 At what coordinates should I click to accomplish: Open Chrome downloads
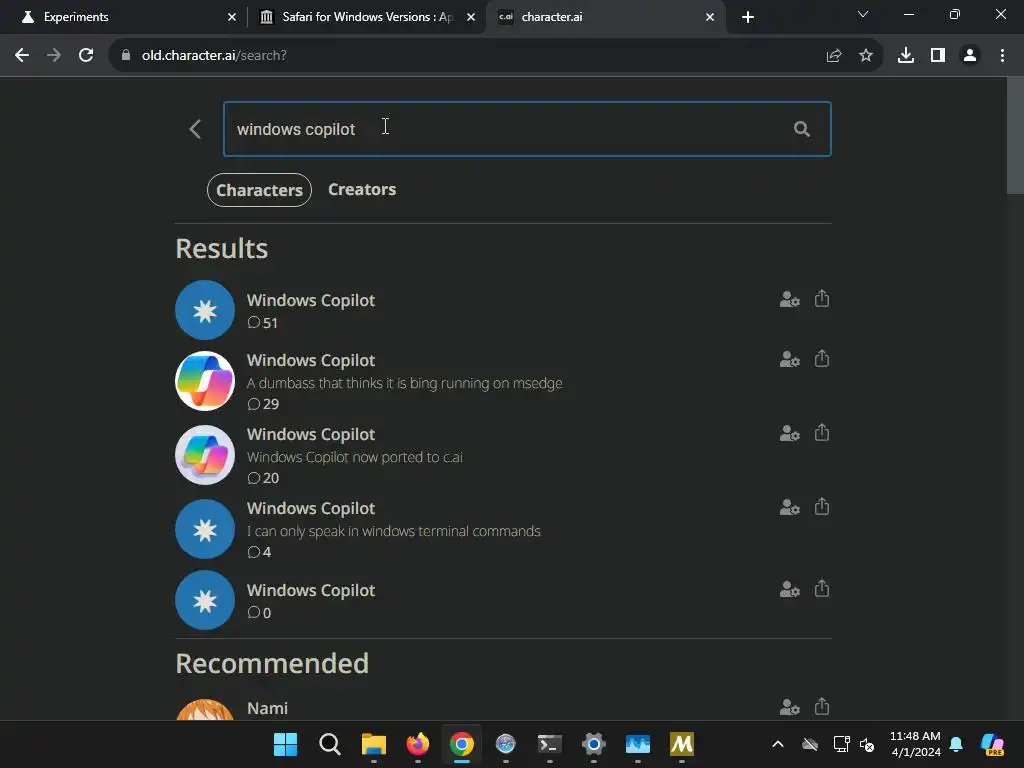[906, 56]
